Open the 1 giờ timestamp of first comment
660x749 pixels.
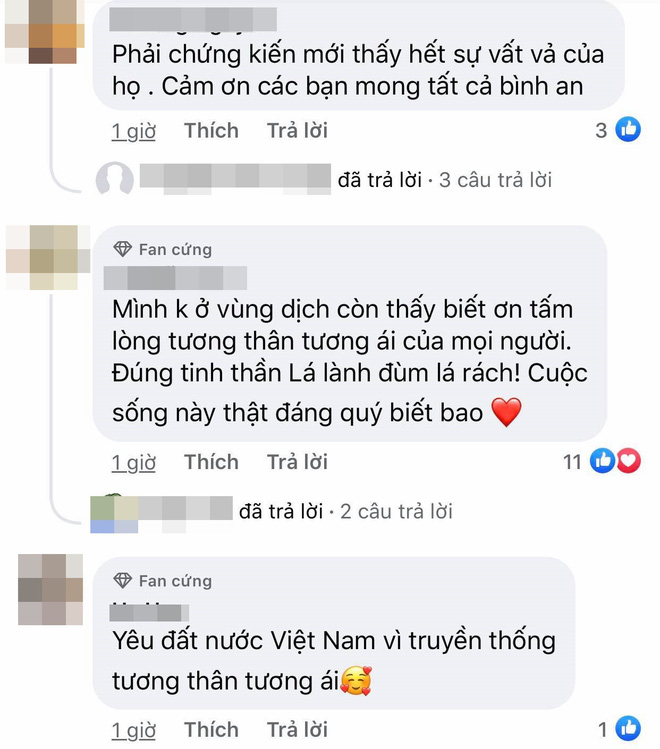pos(134,131)
